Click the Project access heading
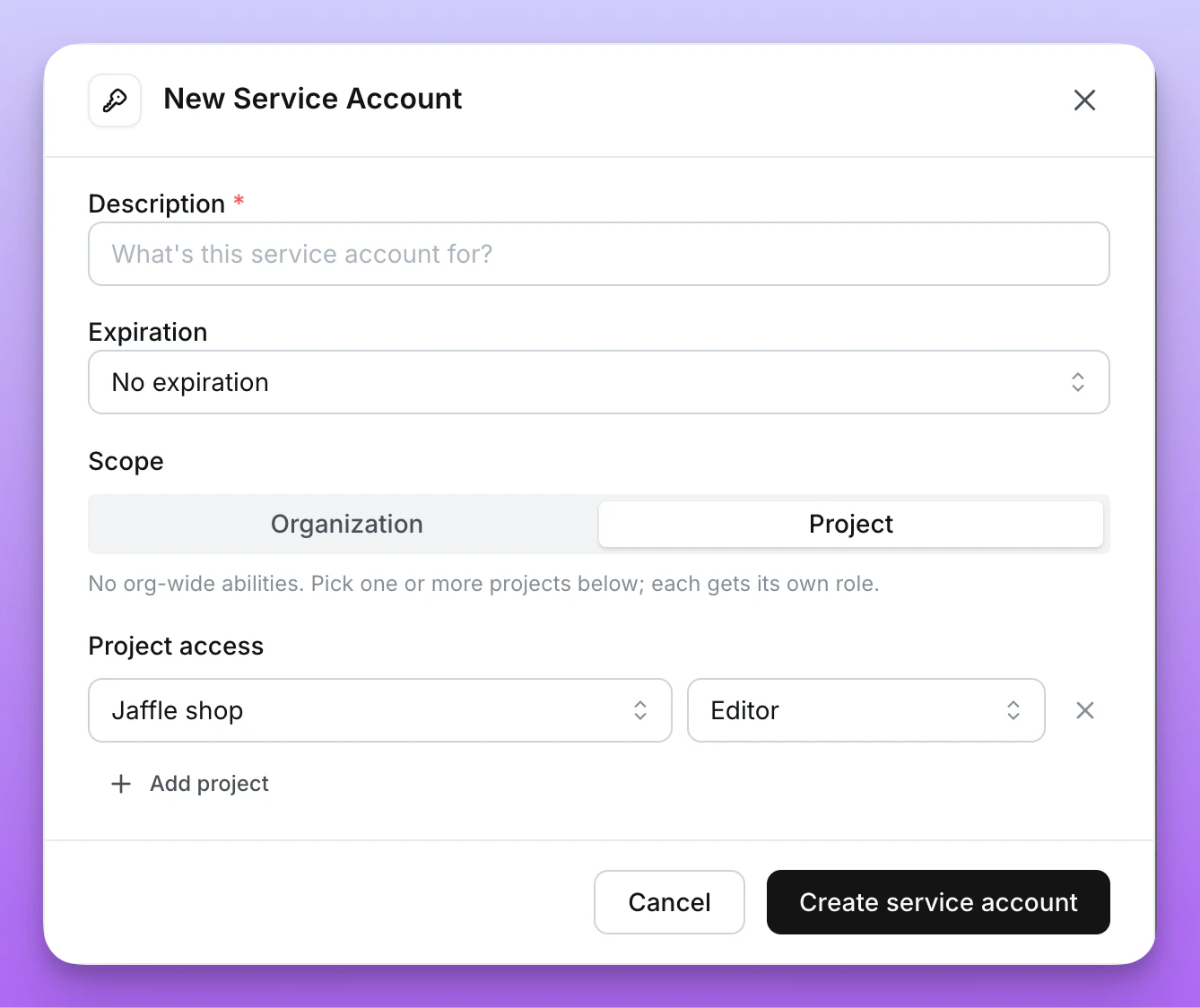Screen dimensions: 1200x1008 click(176, 646)
